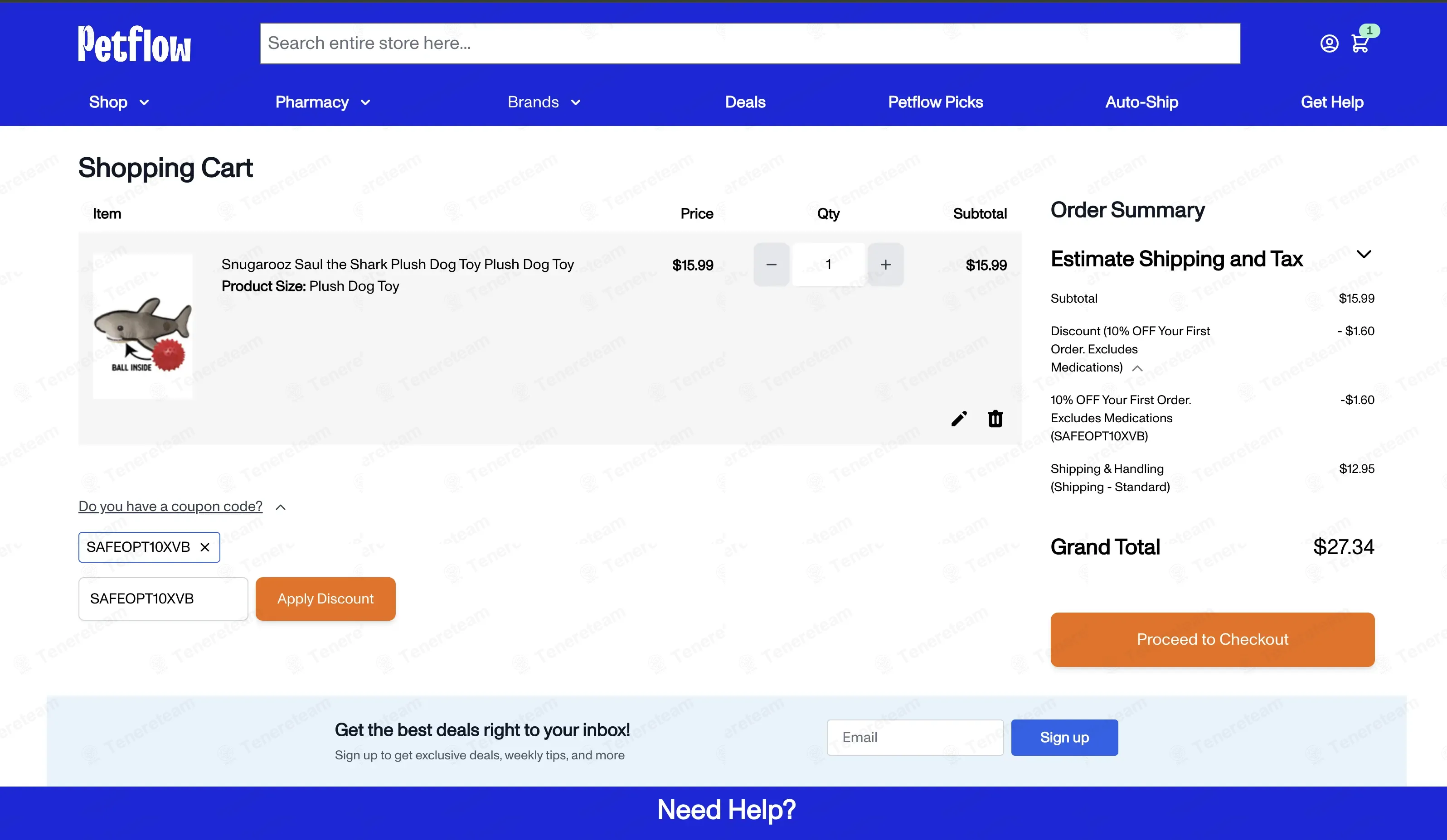Image resolution: width=1447 pixels, height=840 pixels.
Task: Click the Sign up button
Action: [1064, 737]
